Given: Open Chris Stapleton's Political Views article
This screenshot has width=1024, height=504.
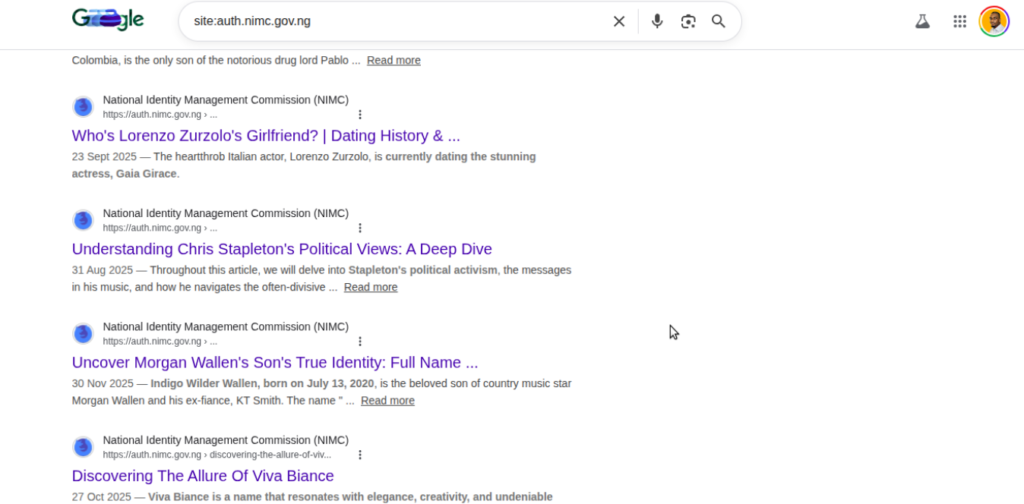Looking at the screenshot, I should 282,249.
